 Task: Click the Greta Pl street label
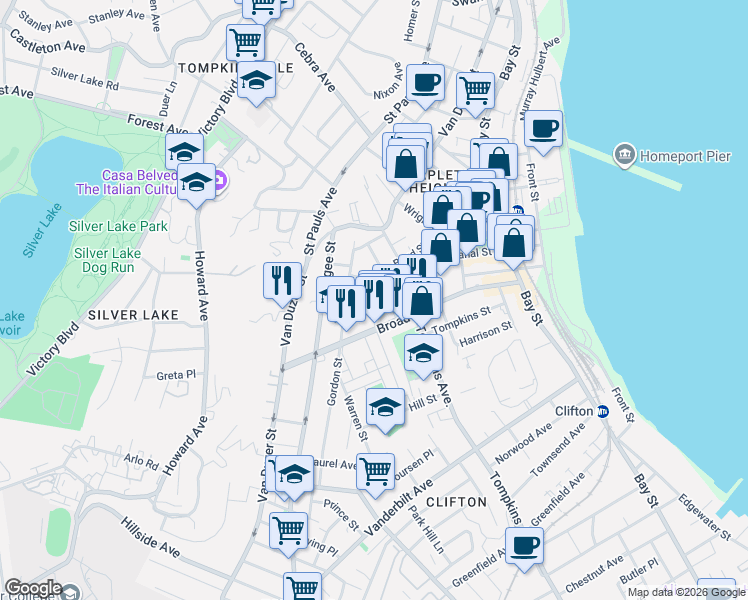176,375
